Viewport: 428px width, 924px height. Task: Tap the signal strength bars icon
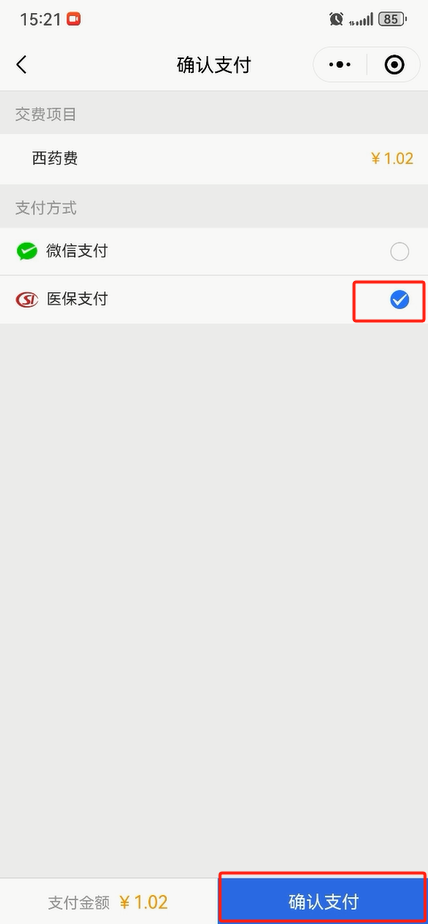(361, 20)
